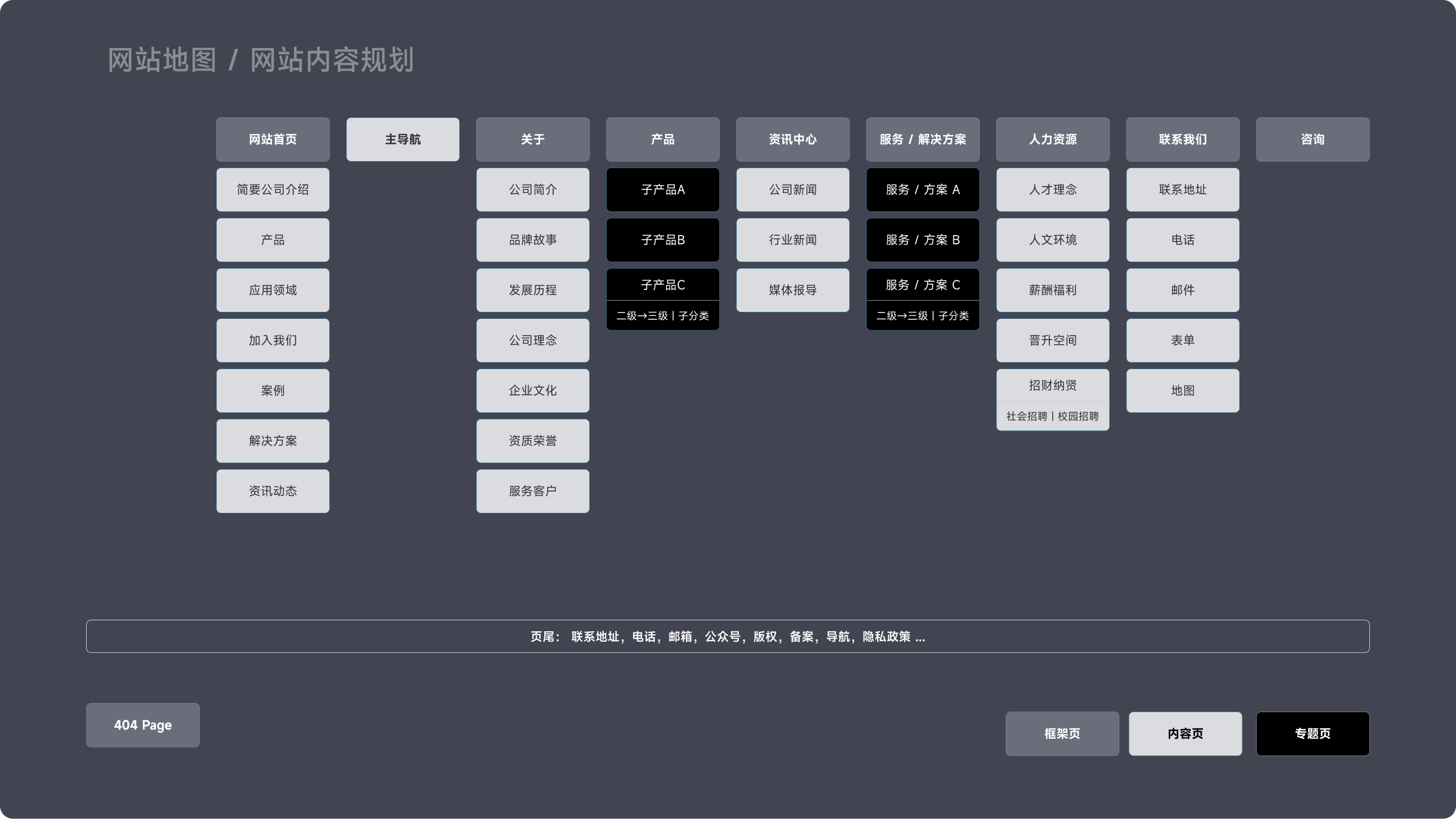The width and height of the screenshot is (1456, 819).
Task: Select the 品牌故事 box
Action: [x=533, y=240]
